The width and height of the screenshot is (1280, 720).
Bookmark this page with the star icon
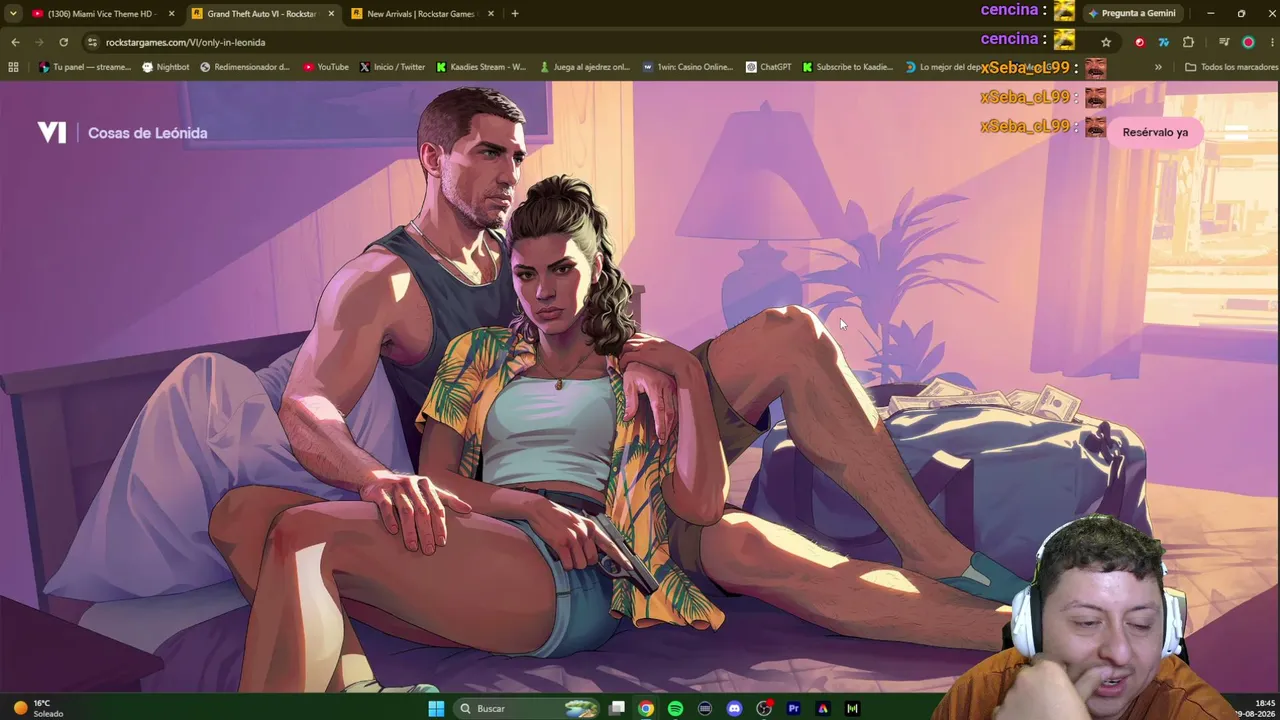1106,42
